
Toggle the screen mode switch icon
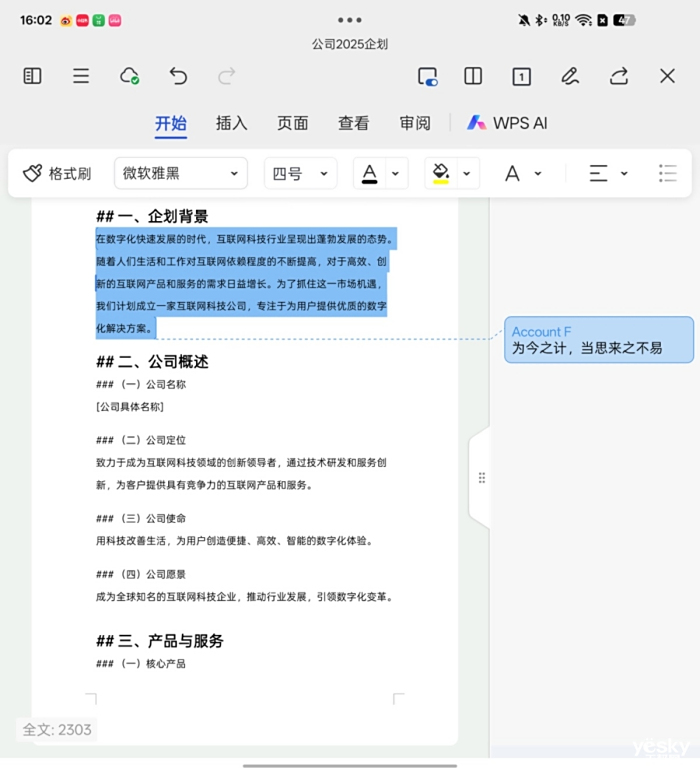point(427,76)
